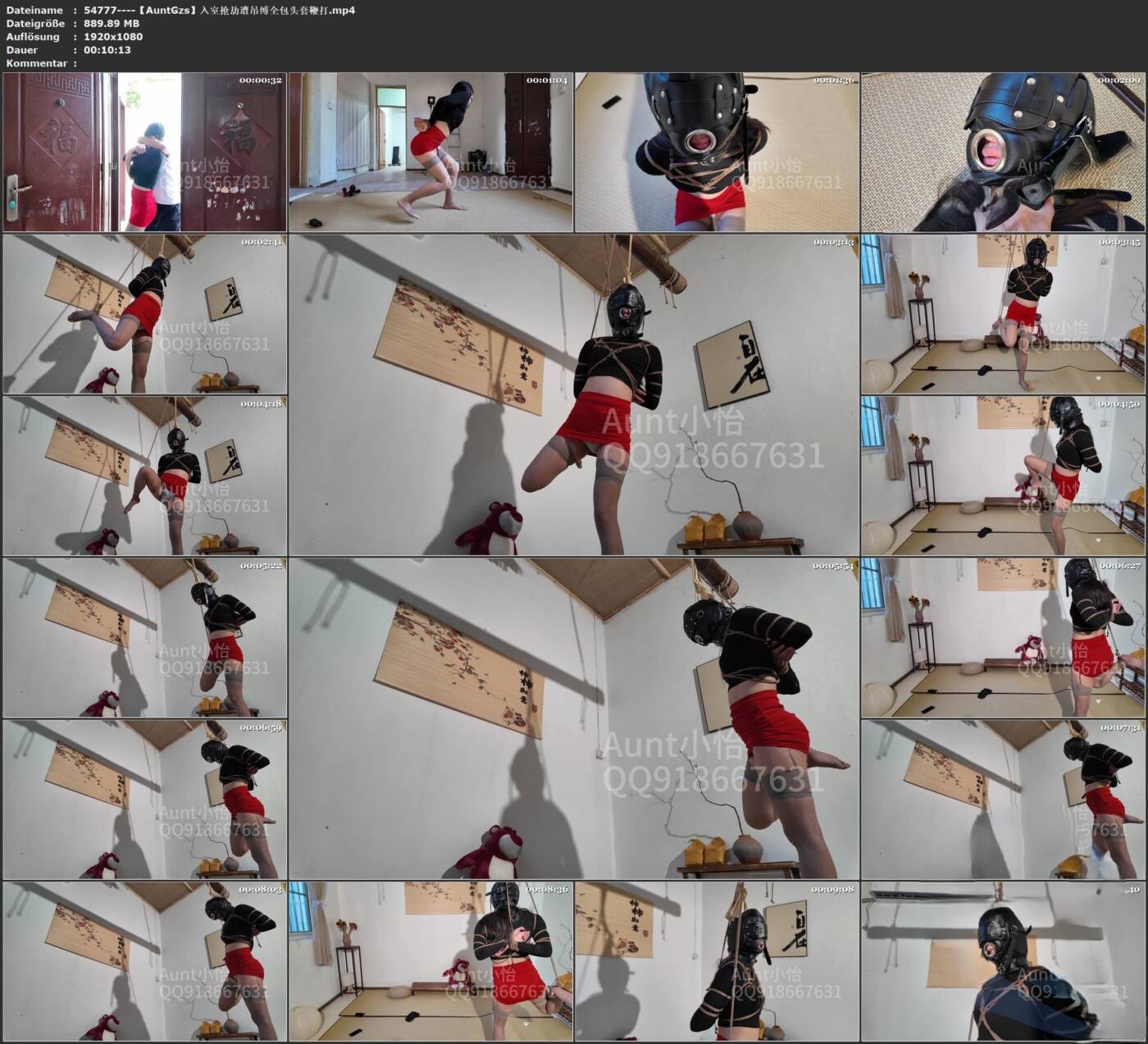The height and width of the screenshot is (1044, 1148).
Task: Pick the thumbnail marked 00:04:18
Action: [x=144, y=476]
